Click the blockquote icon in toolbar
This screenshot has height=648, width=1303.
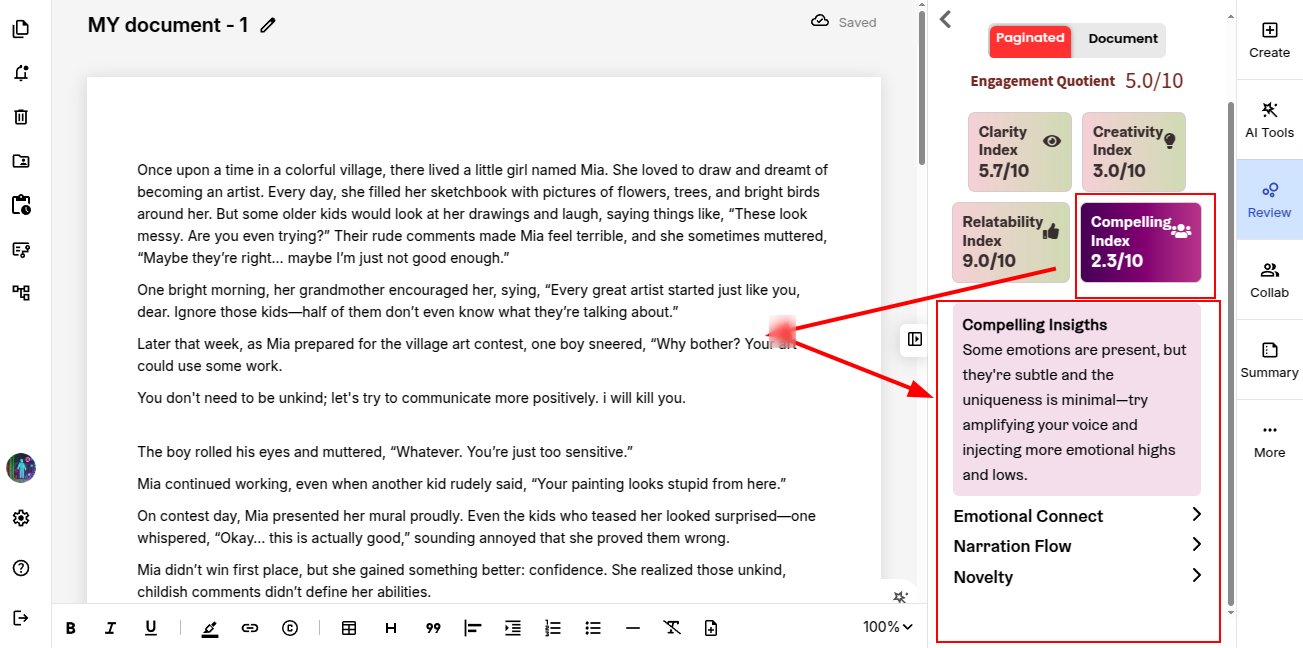[433, 628]
